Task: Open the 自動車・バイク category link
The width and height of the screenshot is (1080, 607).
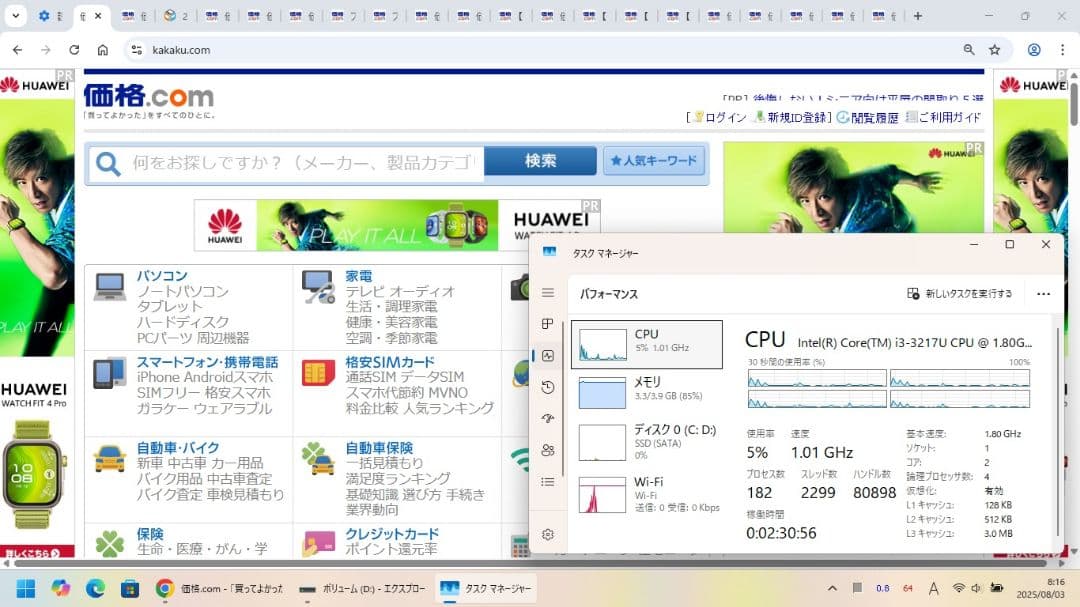Action: [178, 448]
